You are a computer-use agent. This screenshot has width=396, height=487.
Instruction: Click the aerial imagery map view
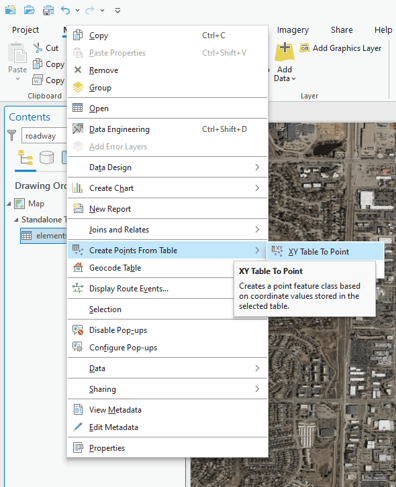[x=333, y=383]
